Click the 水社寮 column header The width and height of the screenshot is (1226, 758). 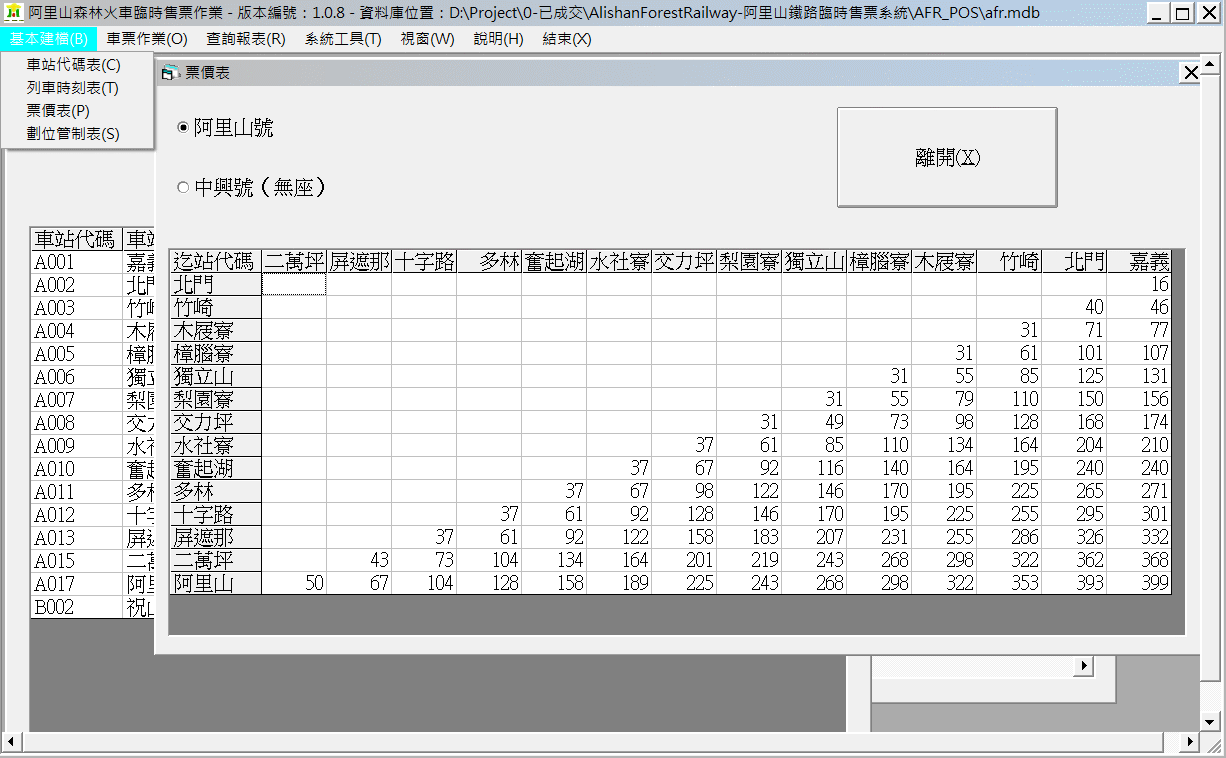(619, 262)
